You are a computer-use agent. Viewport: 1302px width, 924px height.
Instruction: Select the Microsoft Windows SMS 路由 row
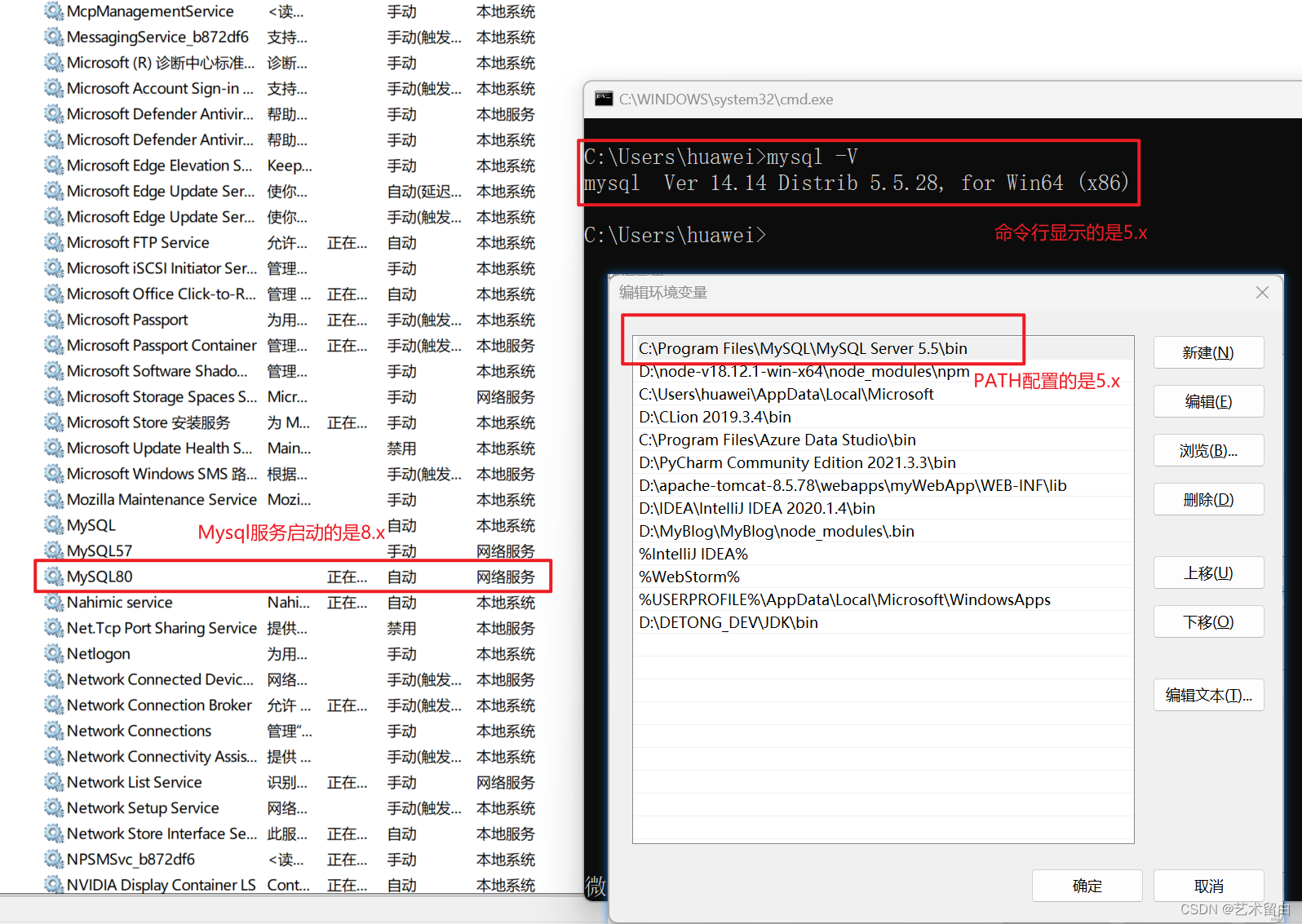click(290, 474)
